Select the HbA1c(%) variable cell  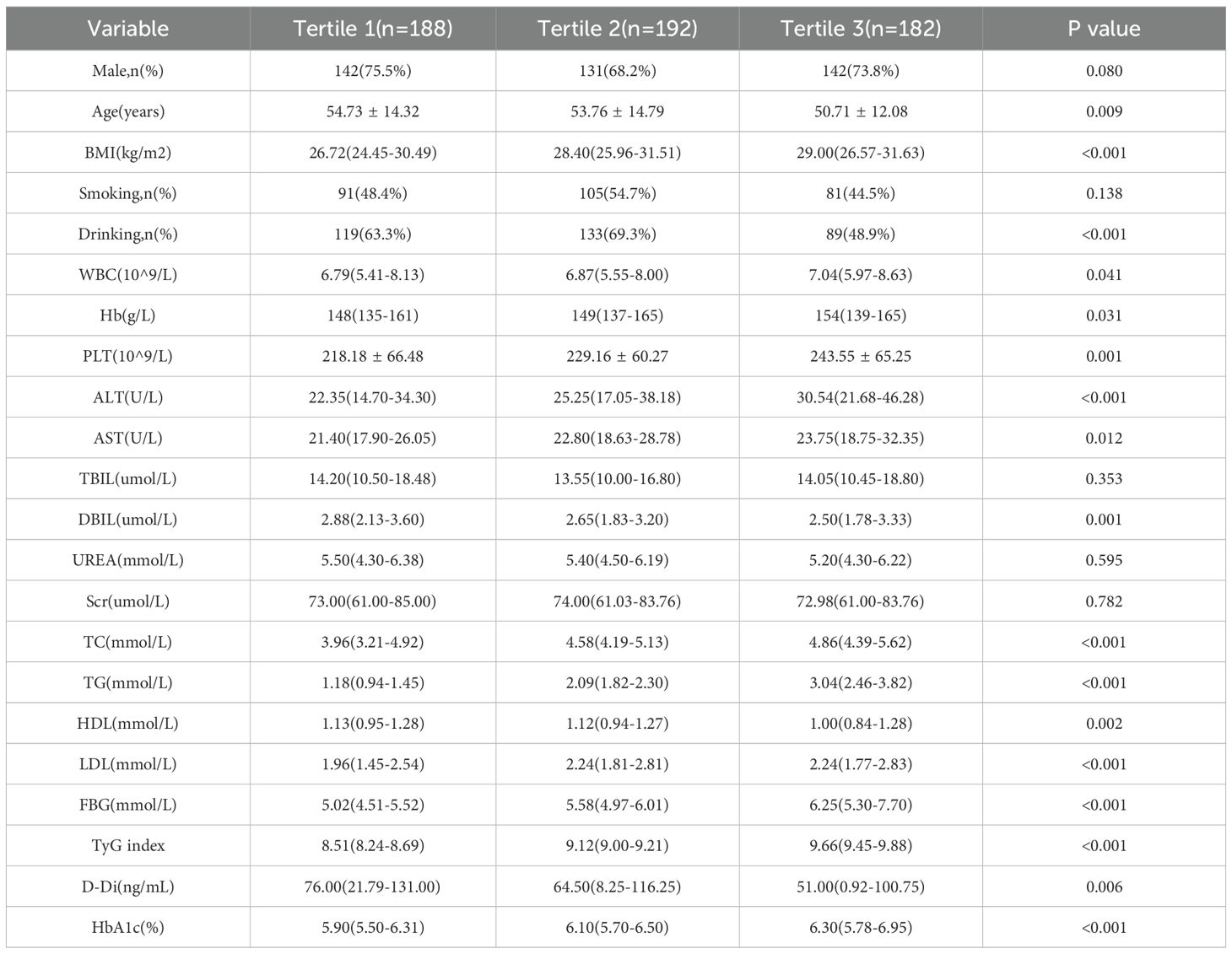(x=128, y=927)
